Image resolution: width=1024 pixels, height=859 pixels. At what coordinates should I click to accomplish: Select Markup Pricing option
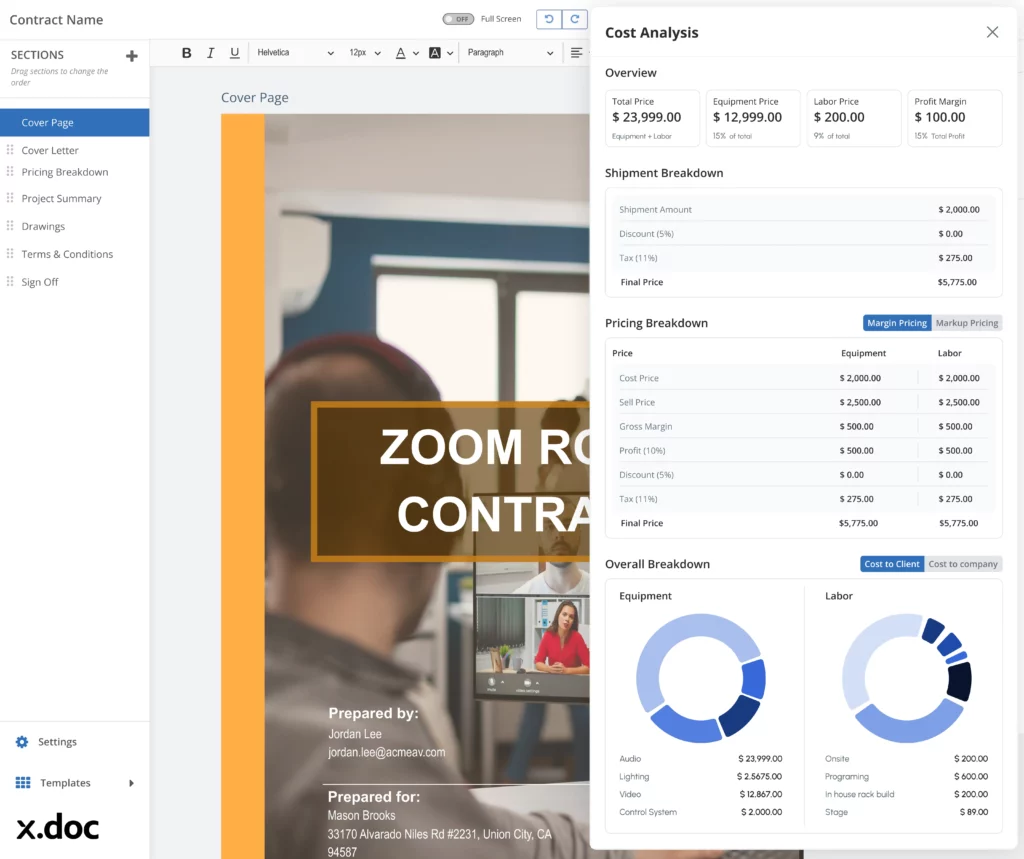tap(967, 323)
